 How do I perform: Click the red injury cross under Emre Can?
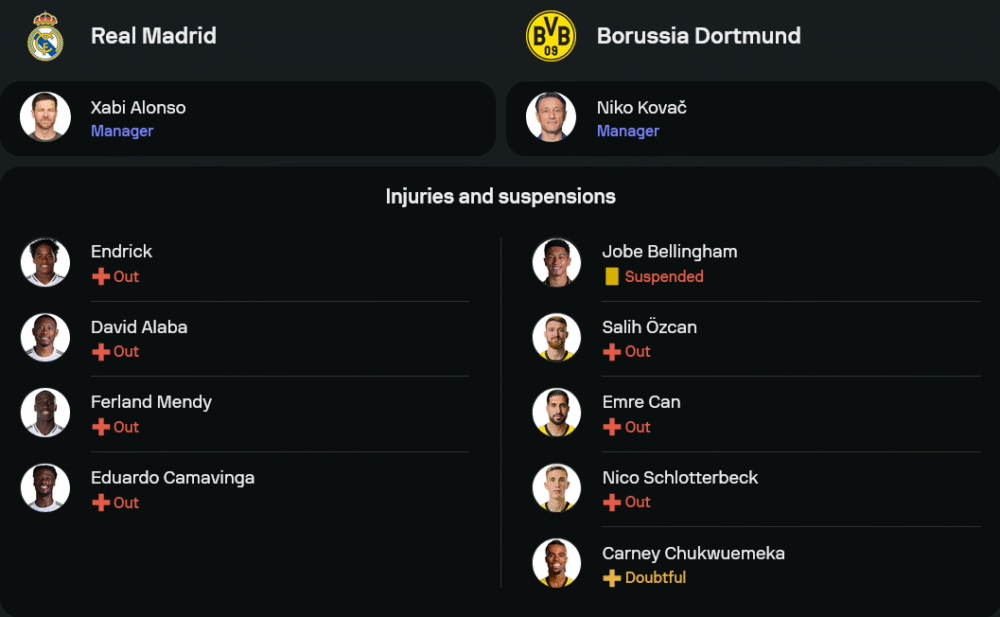[612, 427]
